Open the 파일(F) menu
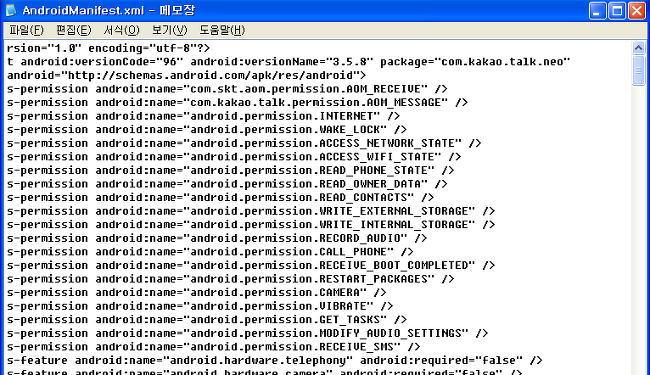Viewport: 650px width, 375px height. point(26,30)
